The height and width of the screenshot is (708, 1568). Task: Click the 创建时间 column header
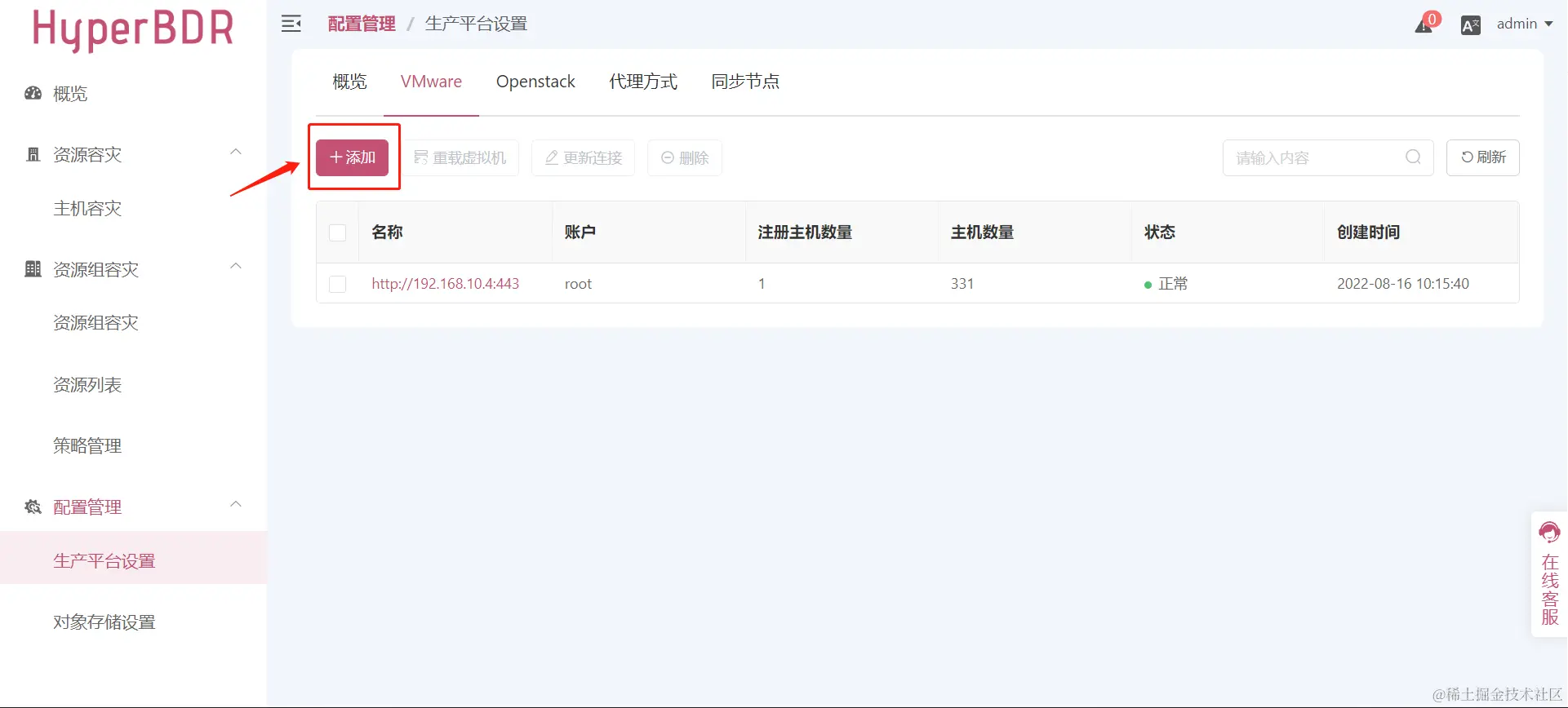point(1368,232)
